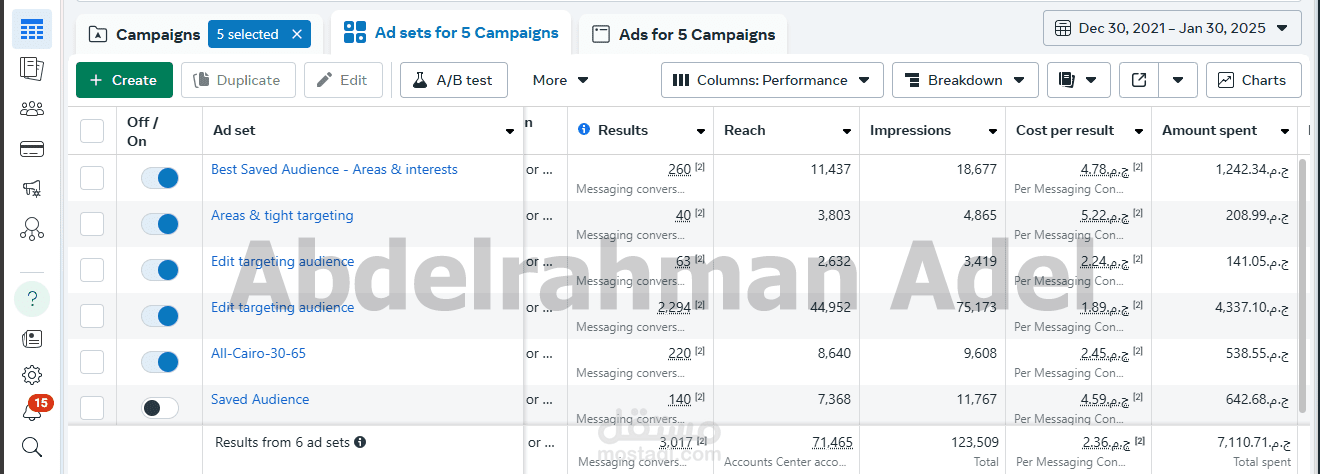Check the Best Saved Audience row checkbox
This screenshot has height=474, width=1320.
(92, 178)
